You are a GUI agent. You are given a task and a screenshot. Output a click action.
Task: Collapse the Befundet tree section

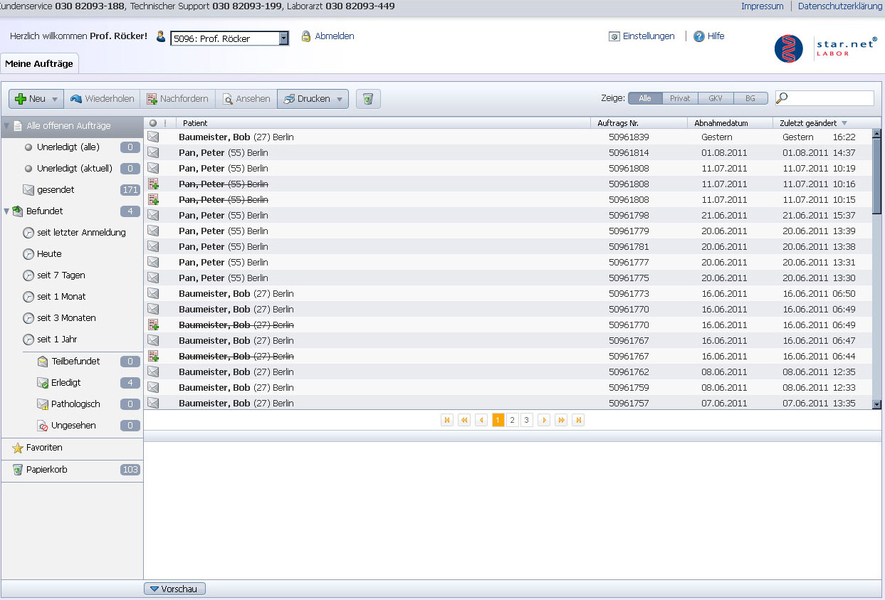[x=7, y=211]
